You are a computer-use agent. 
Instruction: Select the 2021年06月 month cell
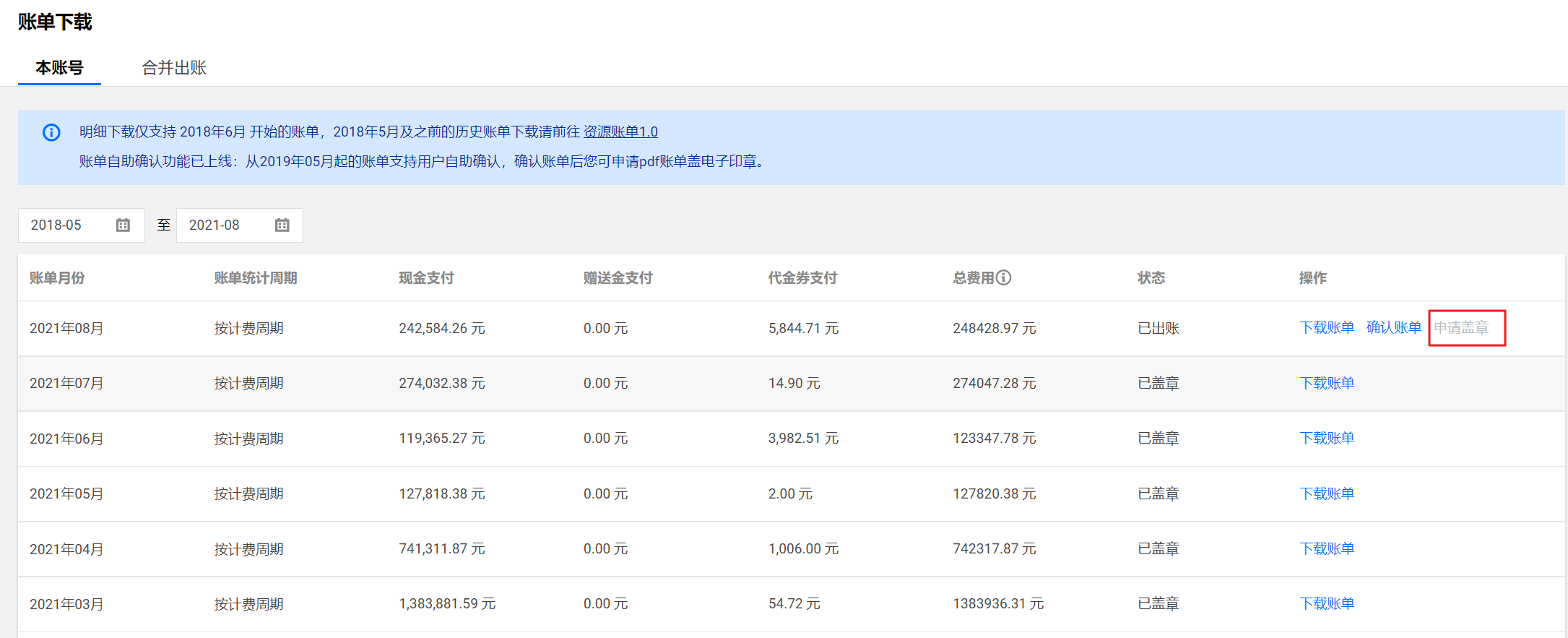pos(66,439)
